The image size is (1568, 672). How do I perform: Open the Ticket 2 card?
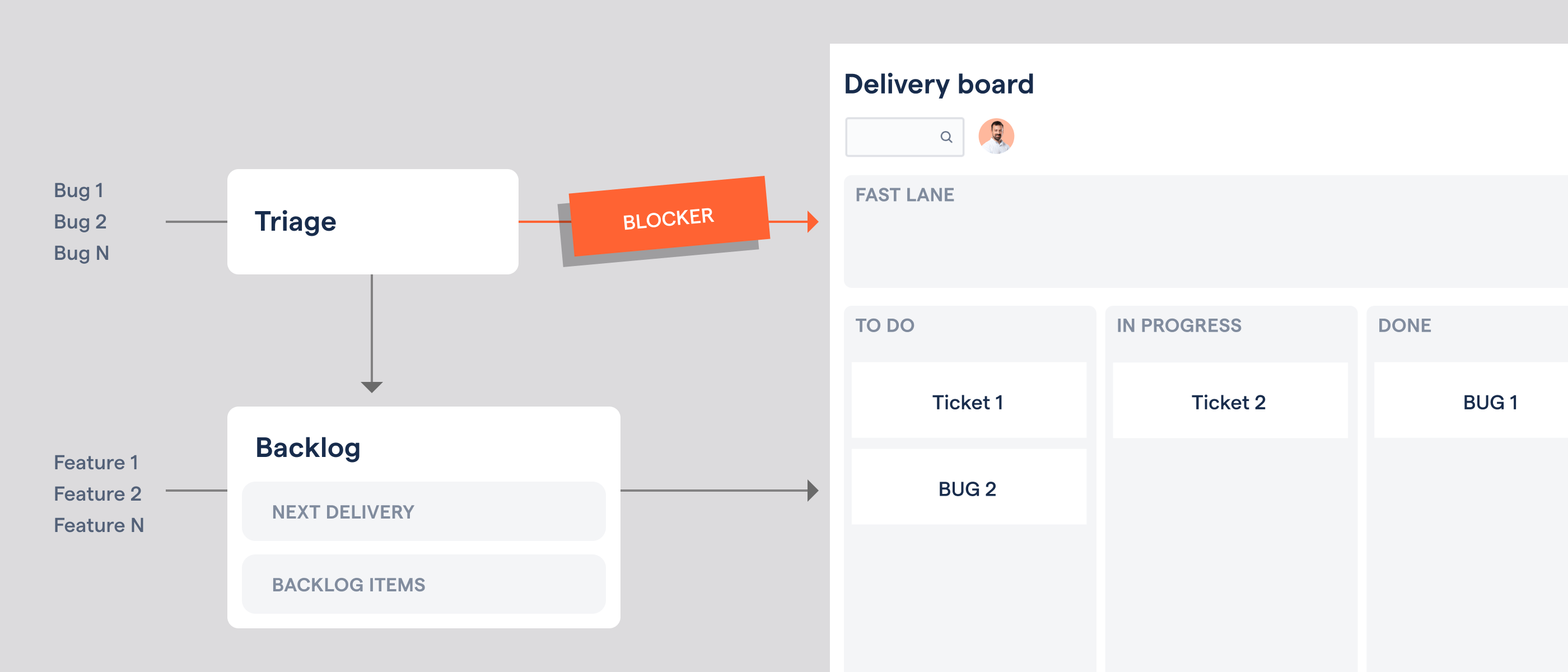click(x=1230, y=401)
